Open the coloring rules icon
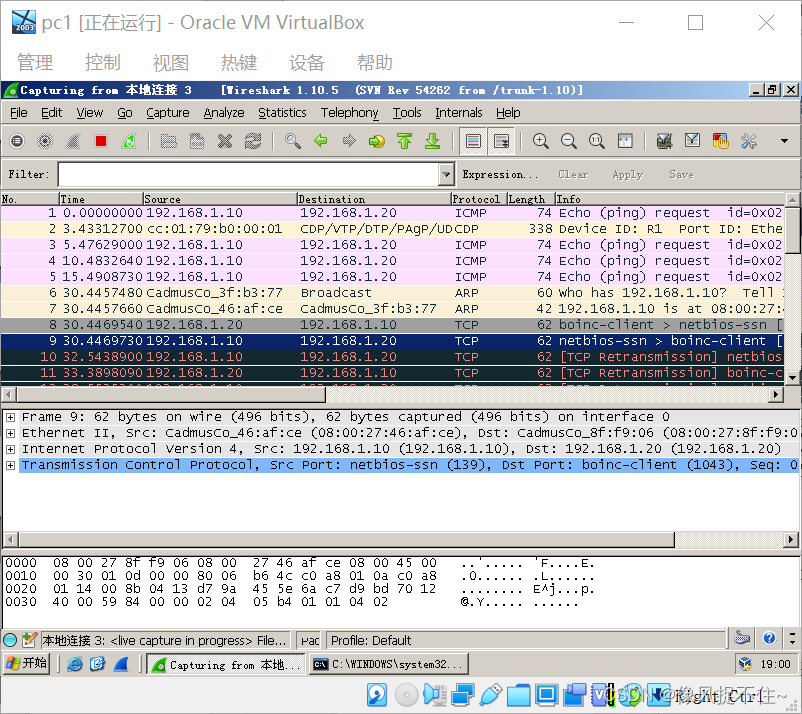This screenshot has width=802, height=714. pos(721,141)
